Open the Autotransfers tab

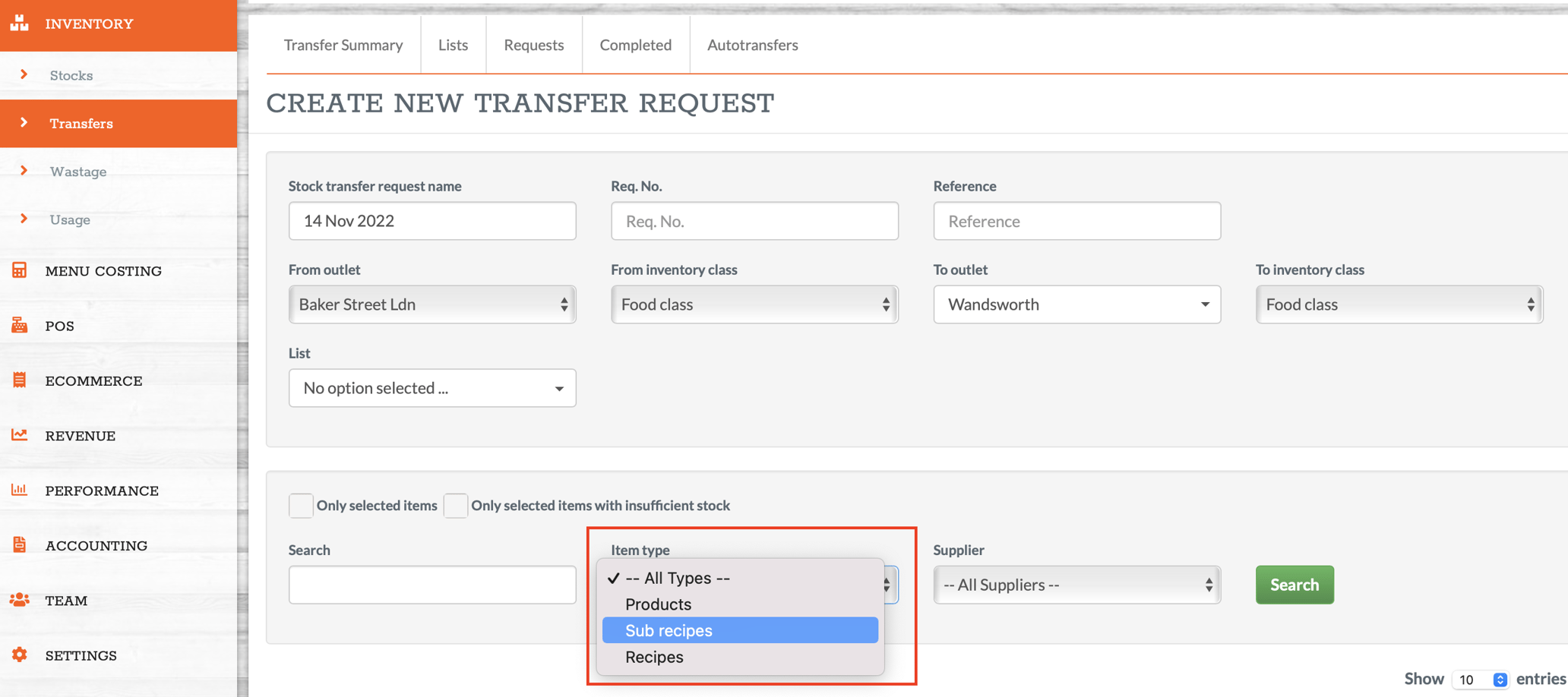point(752,45)
